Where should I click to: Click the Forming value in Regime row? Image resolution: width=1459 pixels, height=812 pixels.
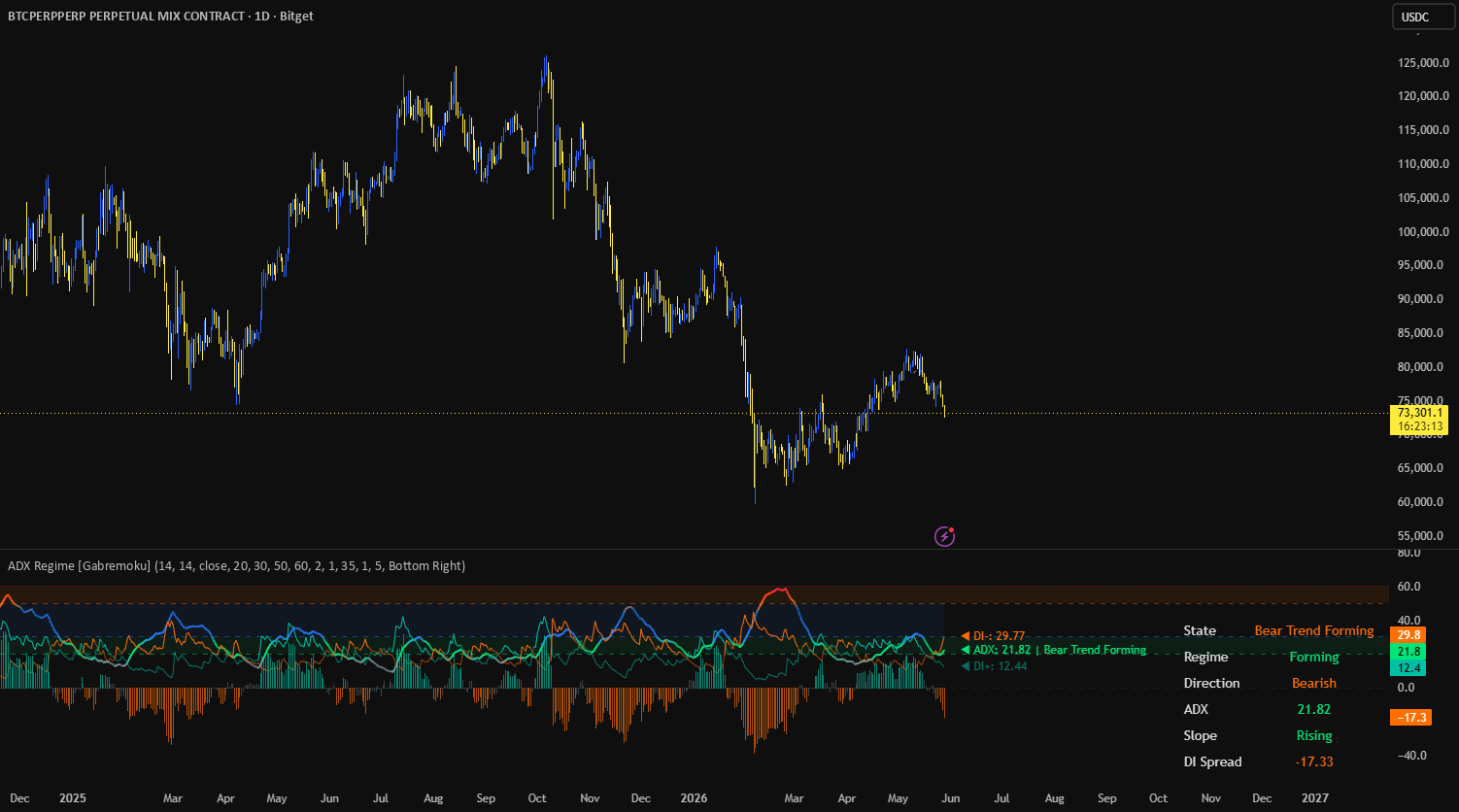[x=1314, y=658]
